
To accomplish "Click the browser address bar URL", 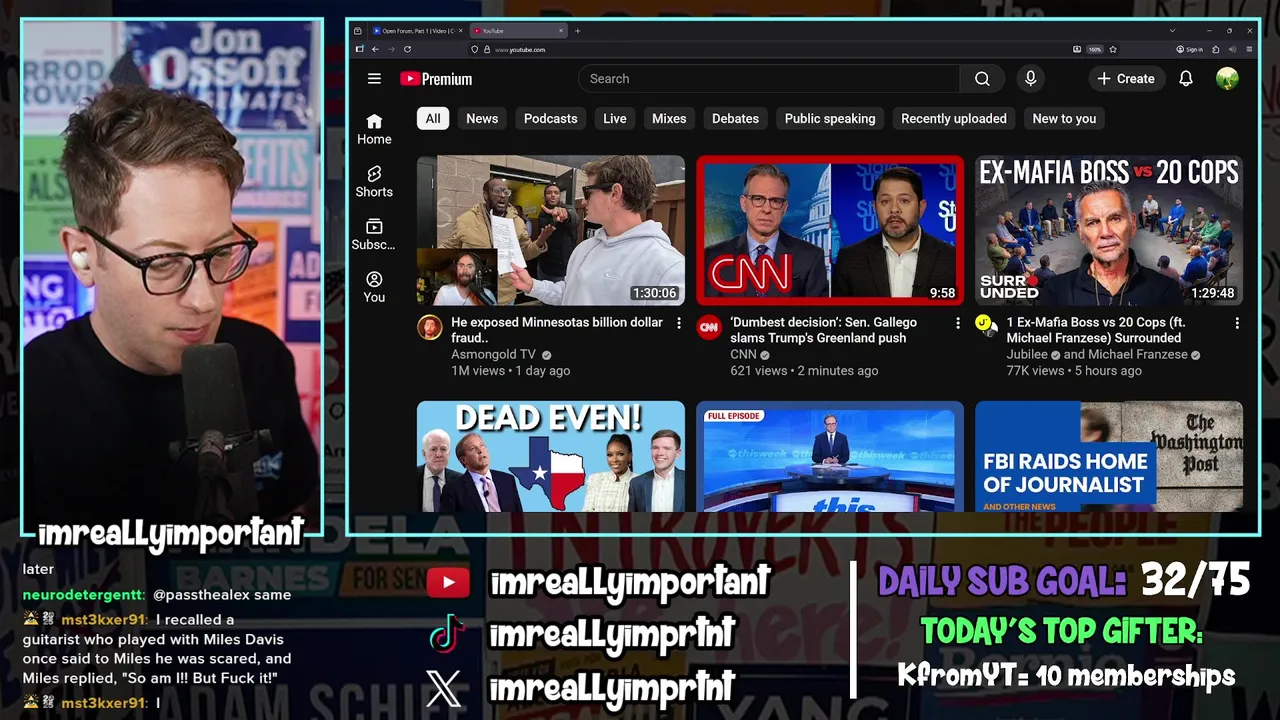I will (x=521, y=49).
